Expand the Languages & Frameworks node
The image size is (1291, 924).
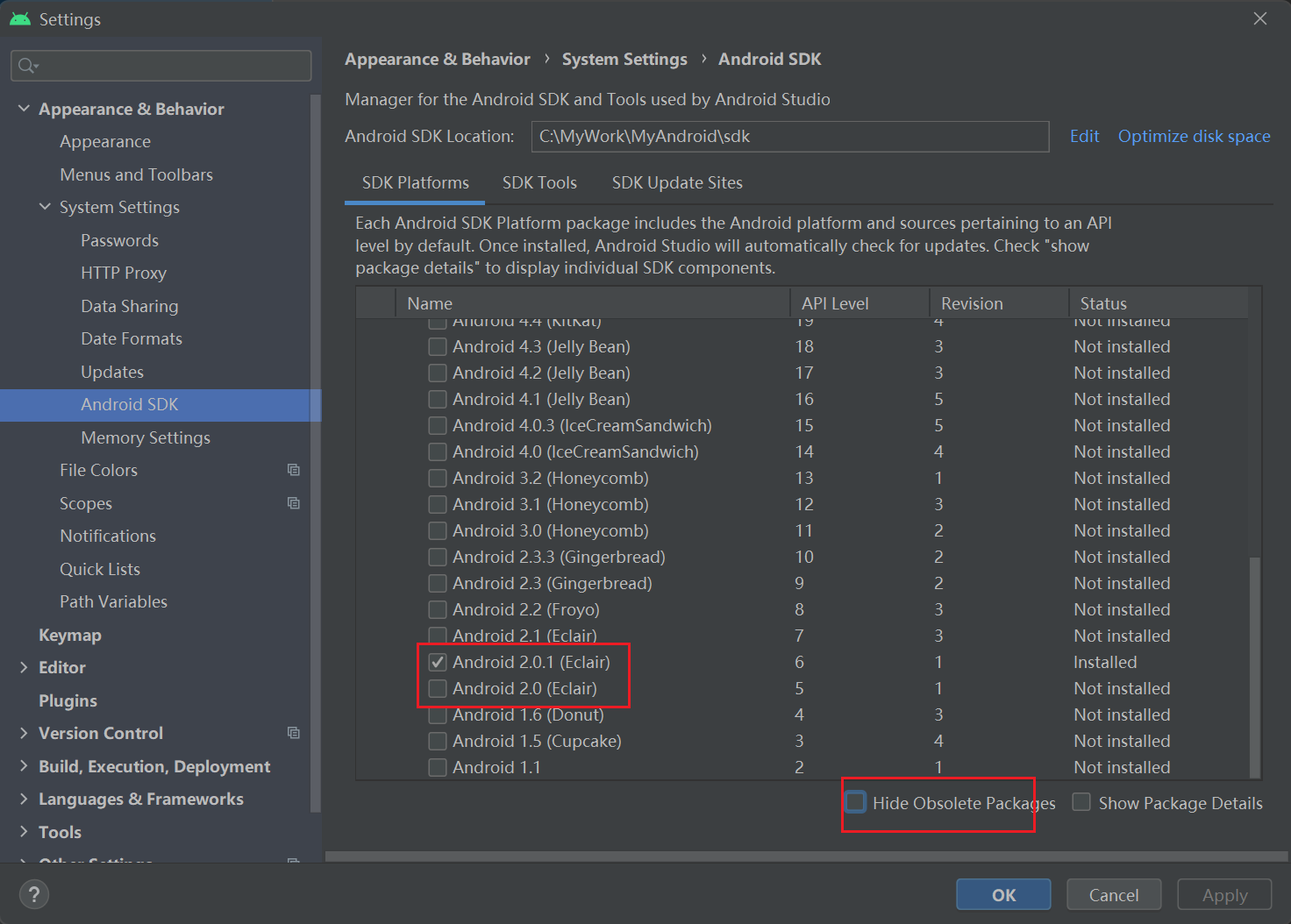pos(24,799)
